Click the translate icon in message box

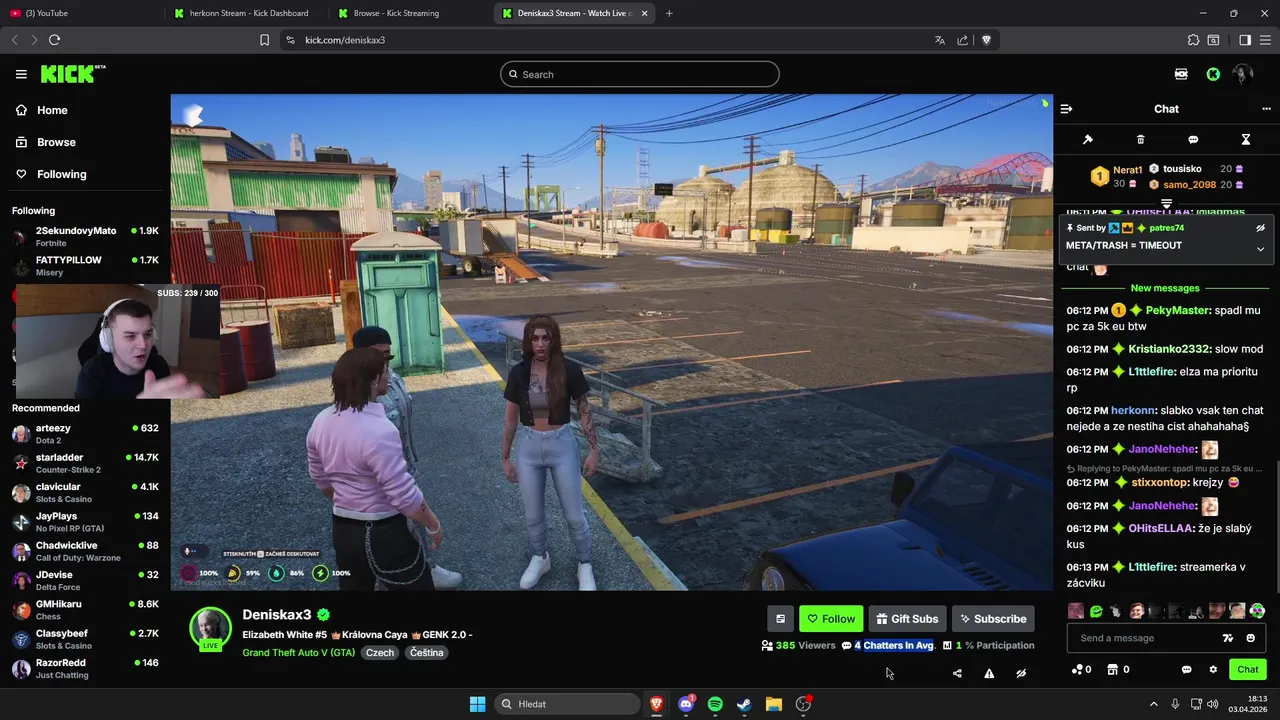(x=1228, y=638)
